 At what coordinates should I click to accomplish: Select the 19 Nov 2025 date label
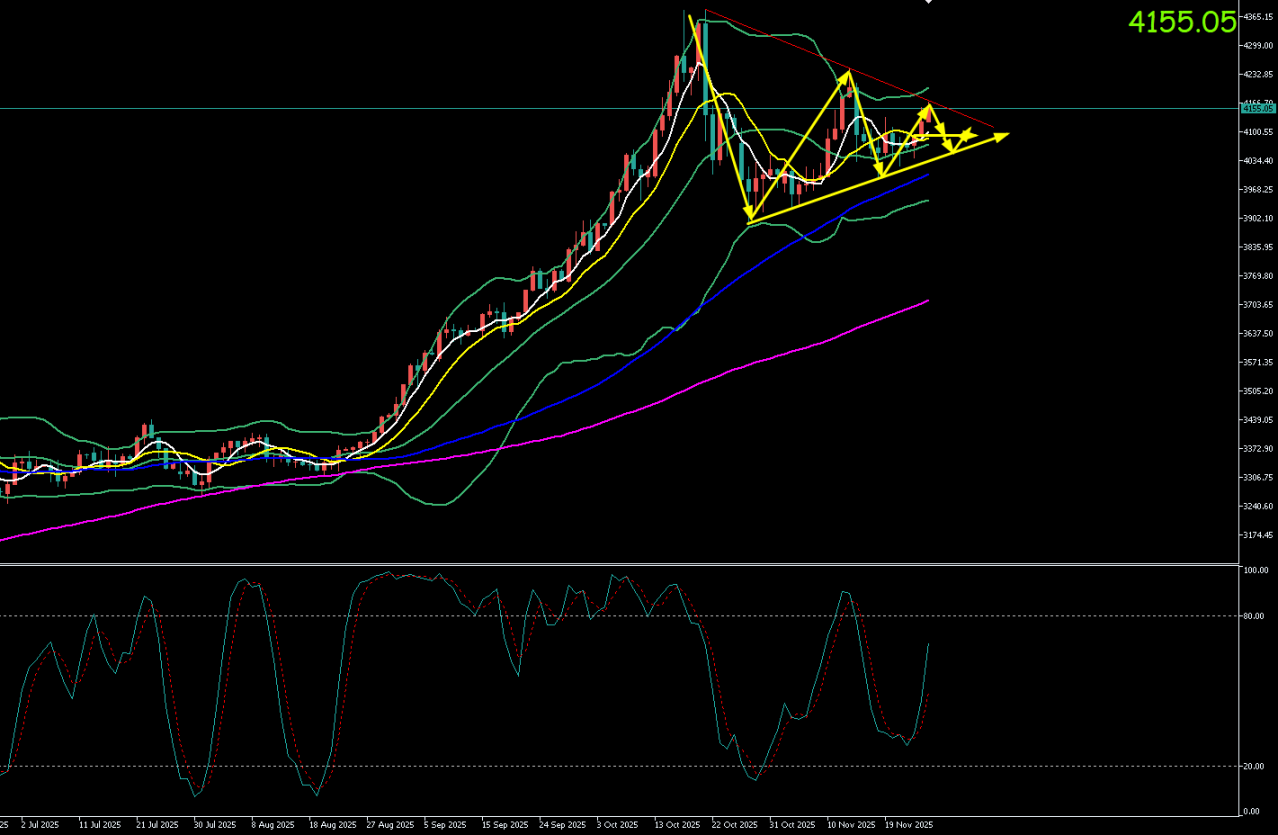pos(909,825)
